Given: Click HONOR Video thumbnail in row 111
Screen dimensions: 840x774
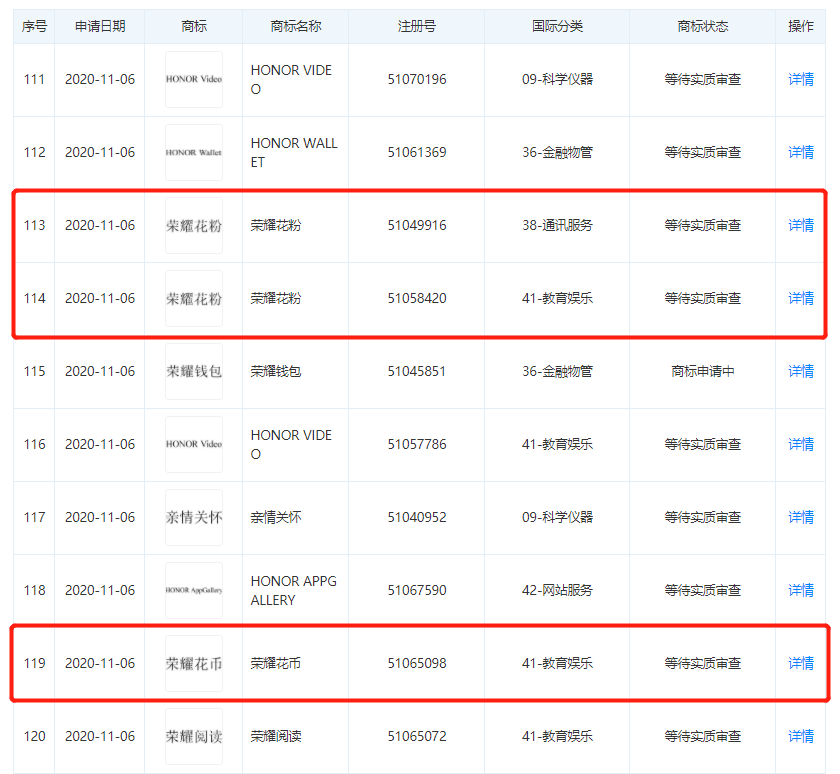Looking at the screenshot, I should coord(194,80).
